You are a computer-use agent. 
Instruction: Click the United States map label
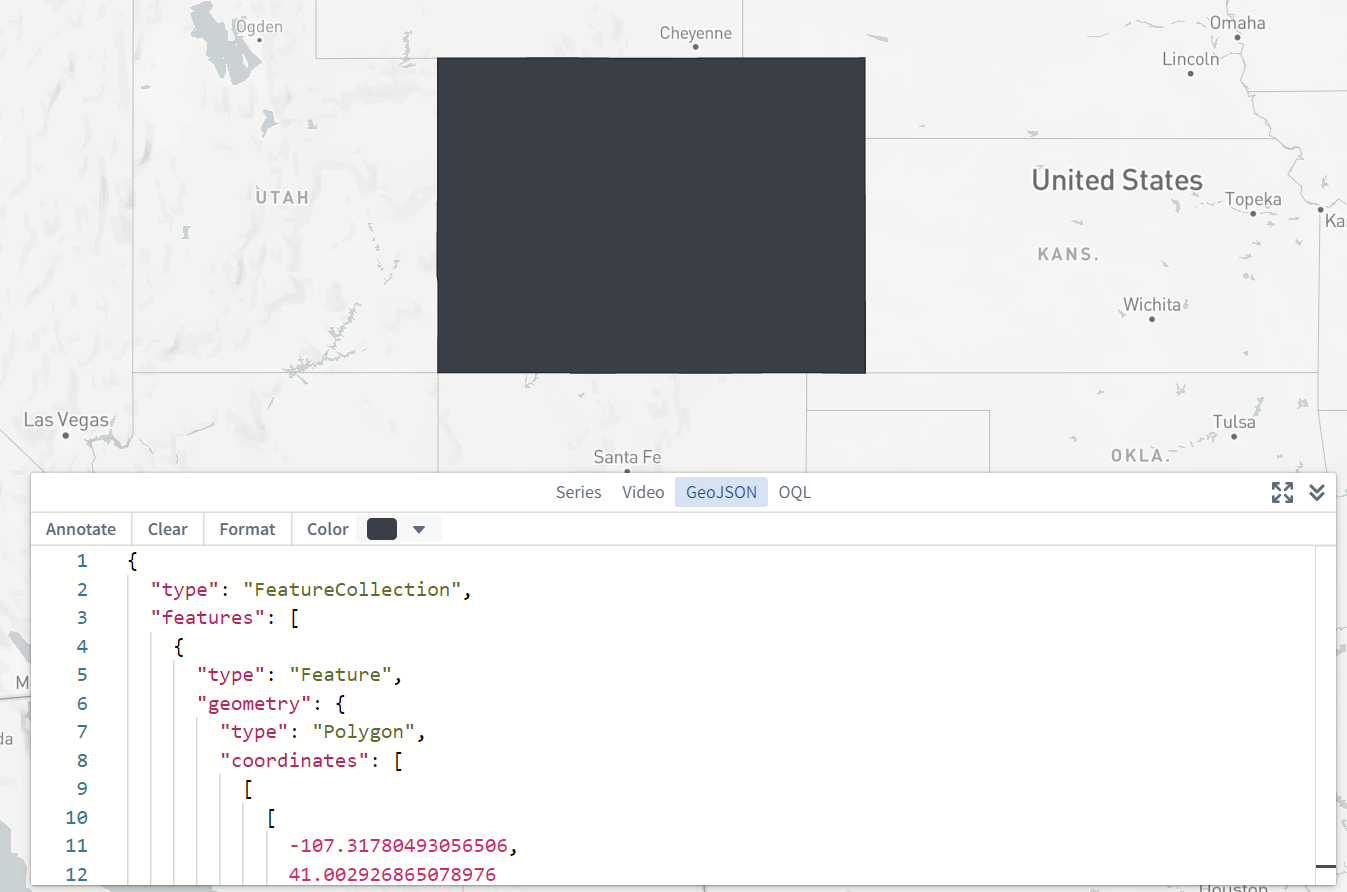[x=1117, y=180]
